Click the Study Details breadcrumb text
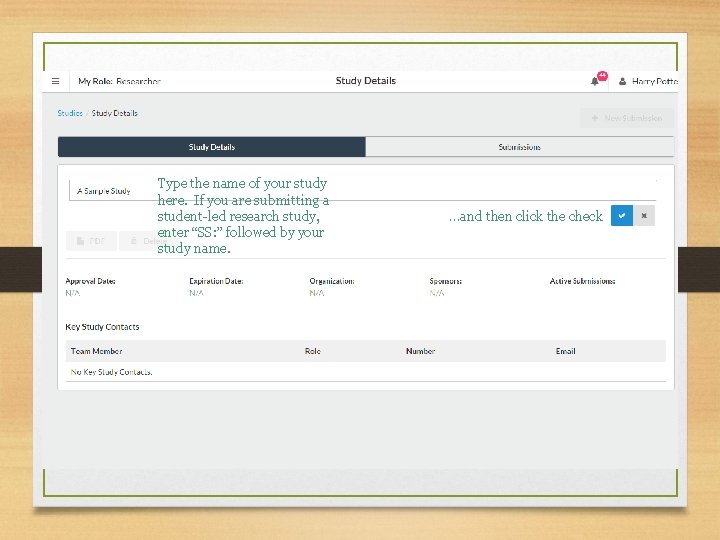Viewport: 720px width, 540px height. (115, 113)
